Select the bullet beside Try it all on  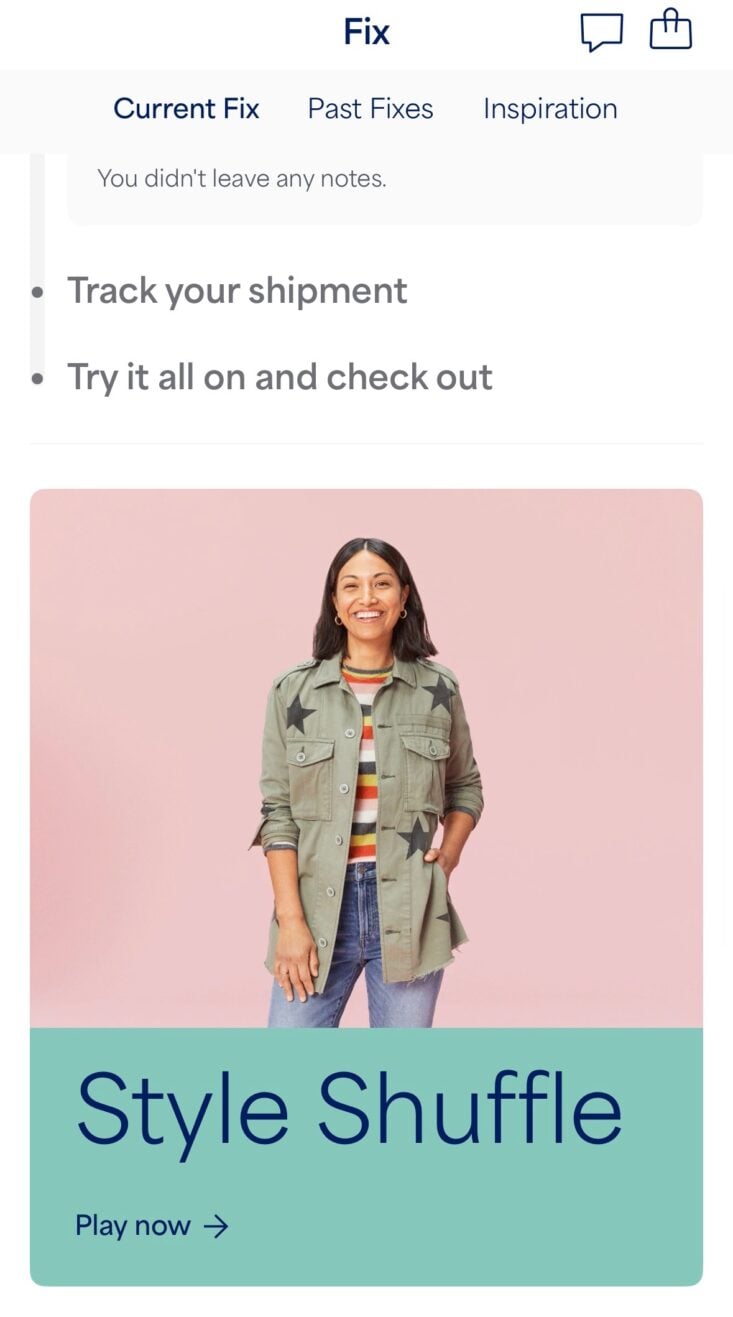click(38, 379)
